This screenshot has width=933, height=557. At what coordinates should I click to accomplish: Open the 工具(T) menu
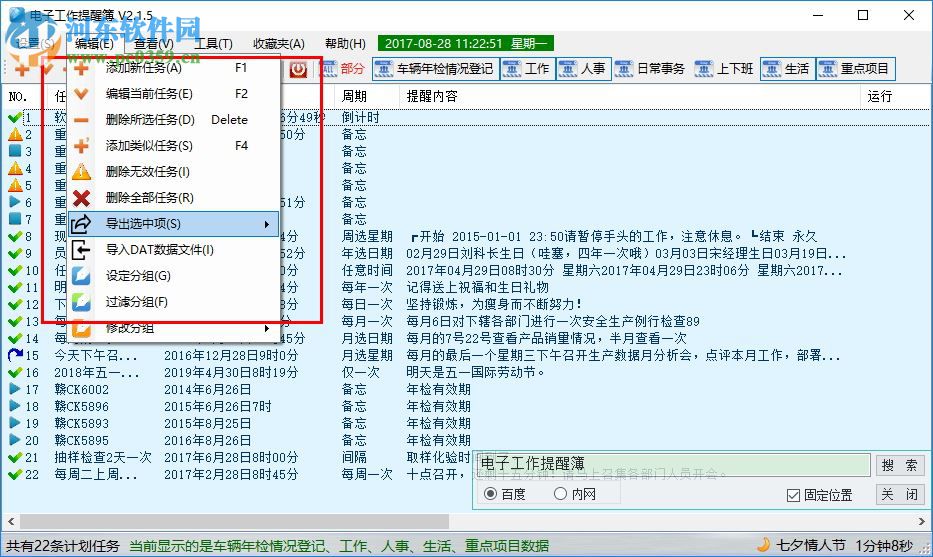(214, 43)
